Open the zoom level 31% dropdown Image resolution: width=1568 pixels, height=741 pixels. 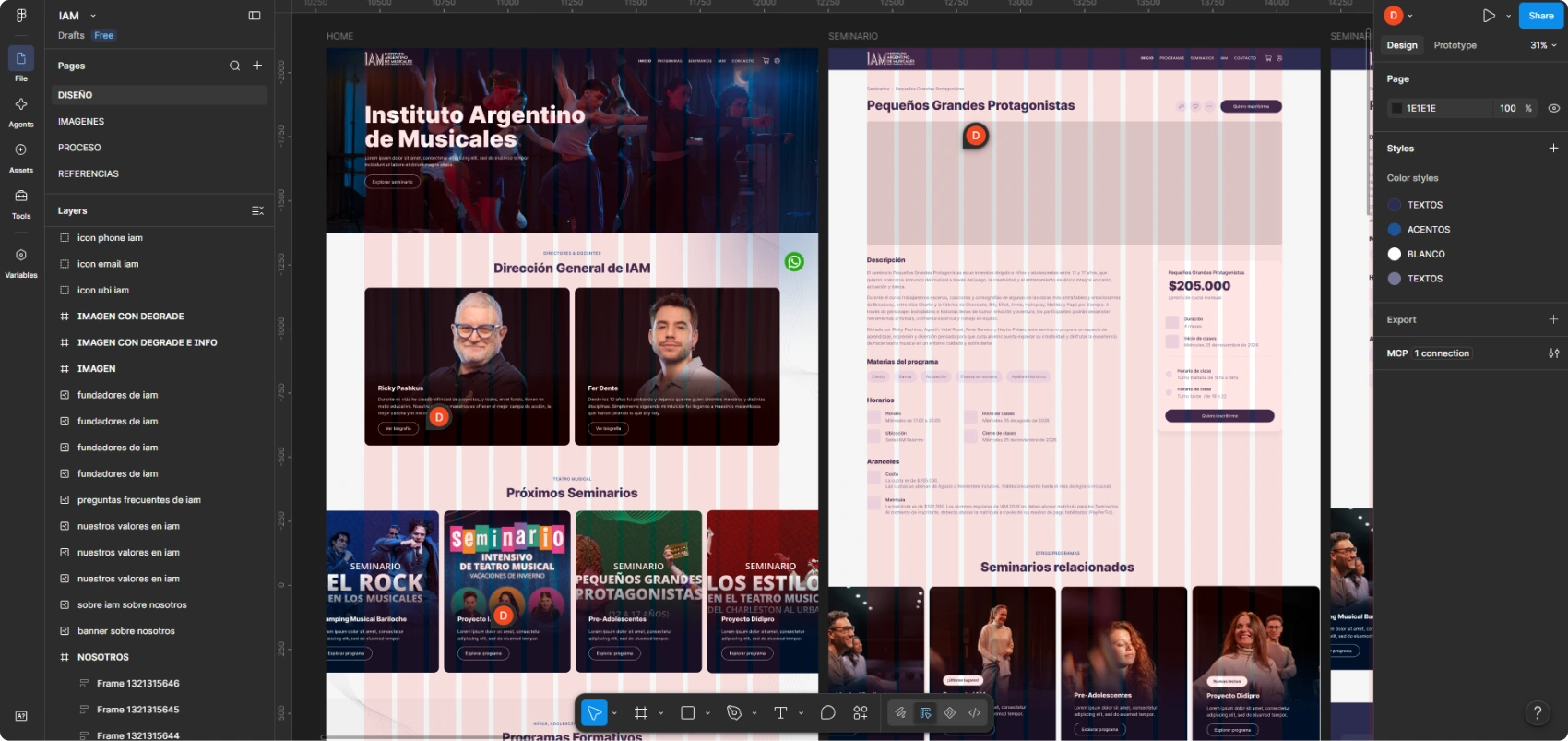1543,45
